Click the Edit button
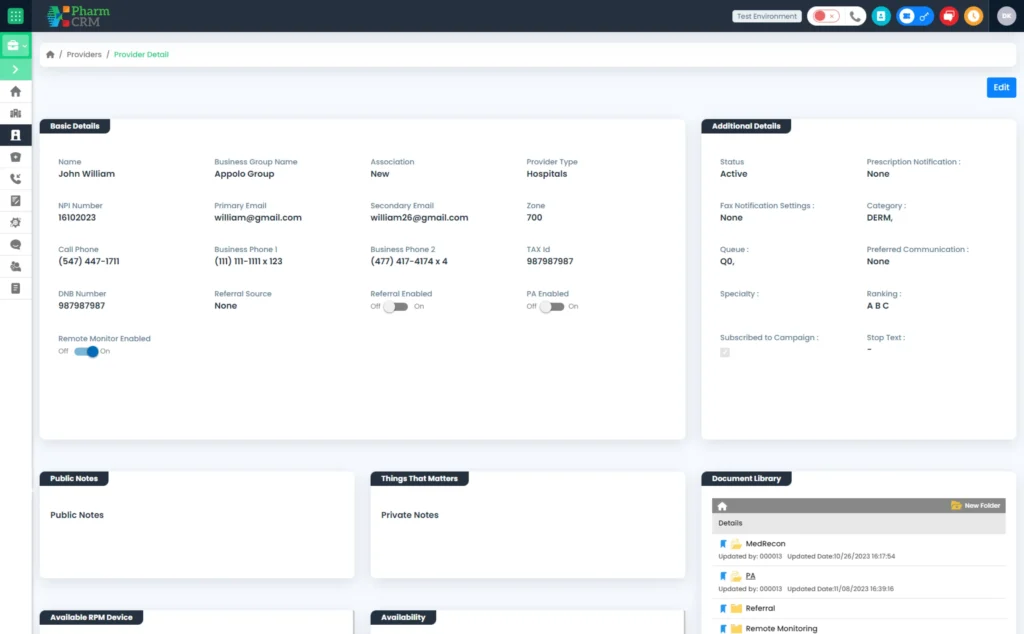The width and height of the screenshot is (1024, 634). 1001,87
